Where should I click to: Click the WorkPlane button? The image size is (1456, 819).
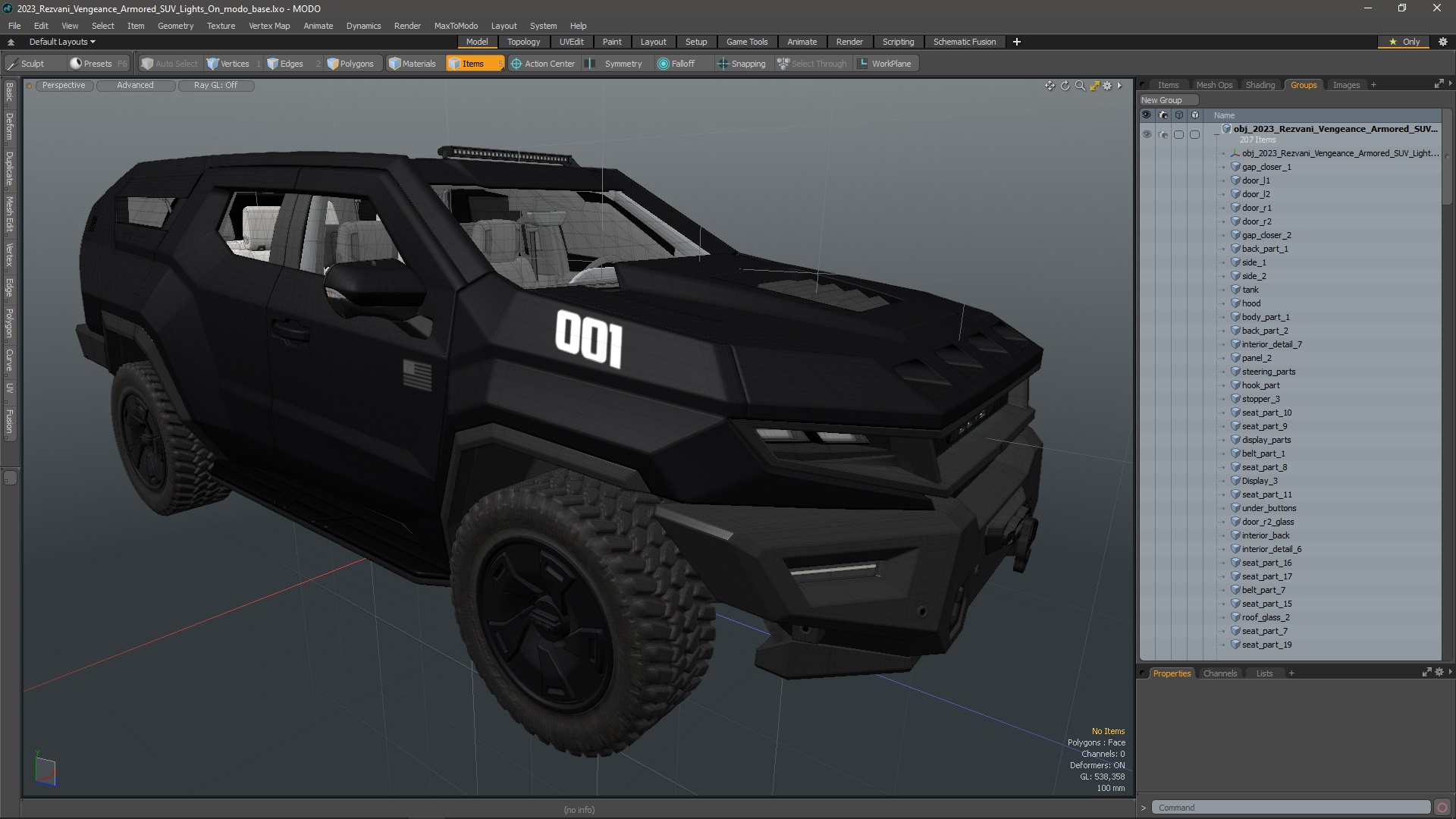click(x=885, y=64)
